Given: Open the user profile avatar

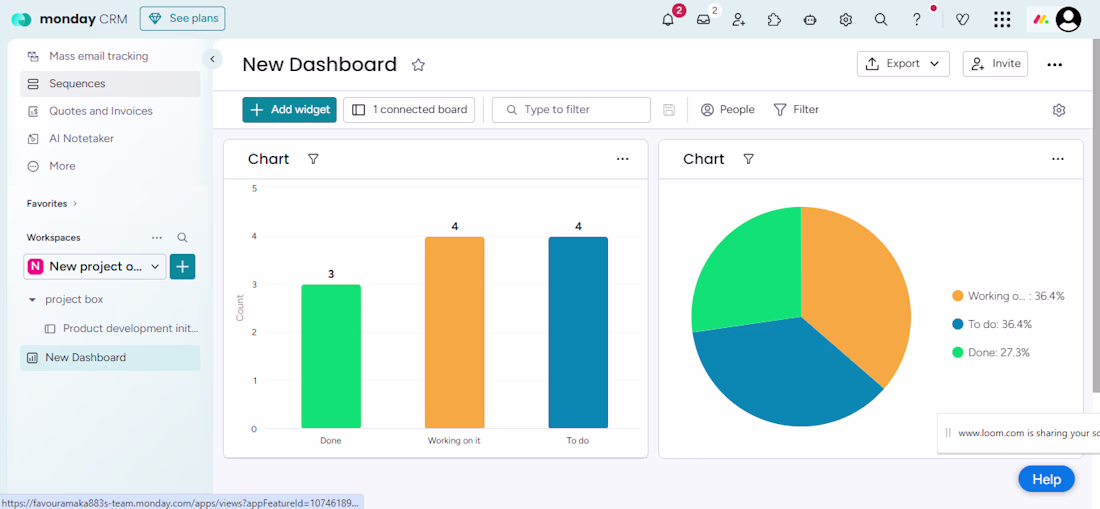Looking at the screenshot, I should click(1068, 20).
